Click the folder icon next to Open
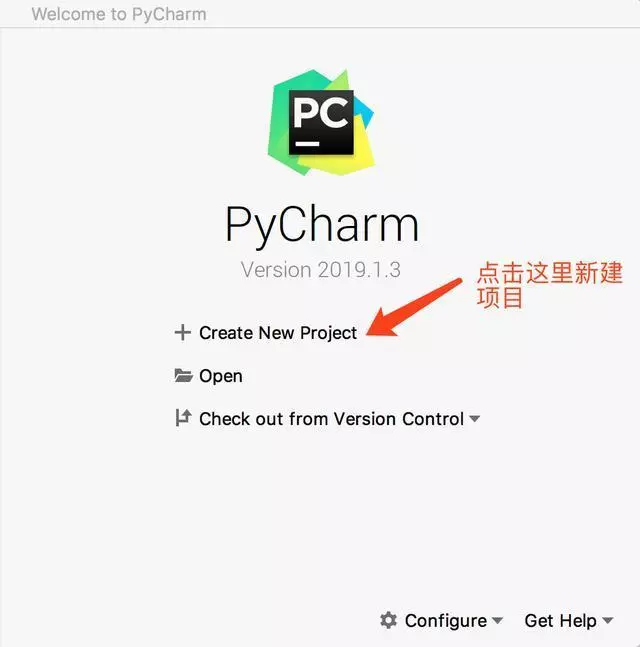The height and width of the screenshot is (647, 640). (183, 375)
